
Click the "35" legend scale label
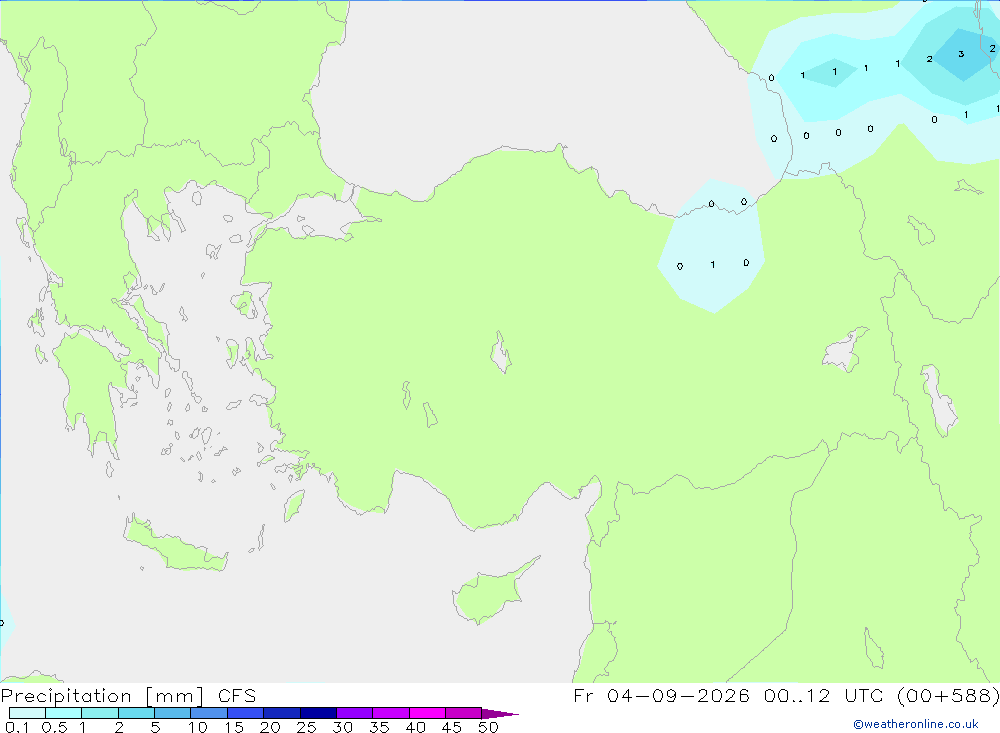click(379, 727)
